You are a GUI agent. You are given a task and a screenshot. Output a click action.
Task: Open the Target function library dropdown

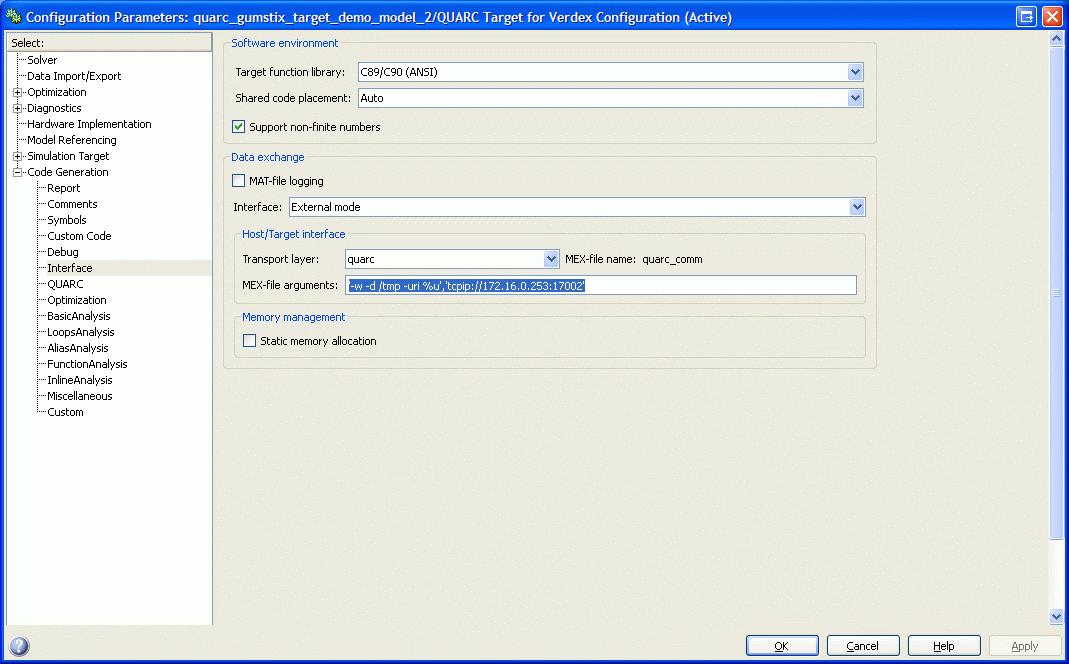click(x=855, y=72)
